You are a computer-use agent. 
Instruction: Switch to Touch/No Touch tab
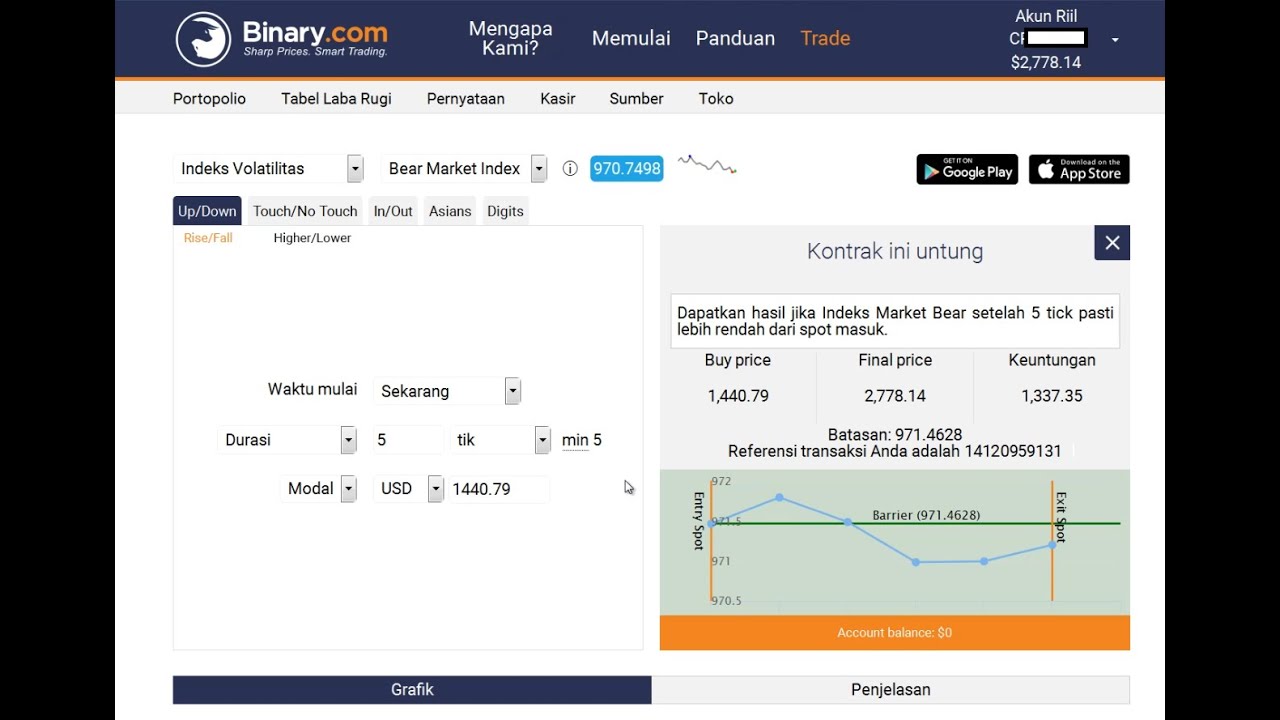pos(305,211)
